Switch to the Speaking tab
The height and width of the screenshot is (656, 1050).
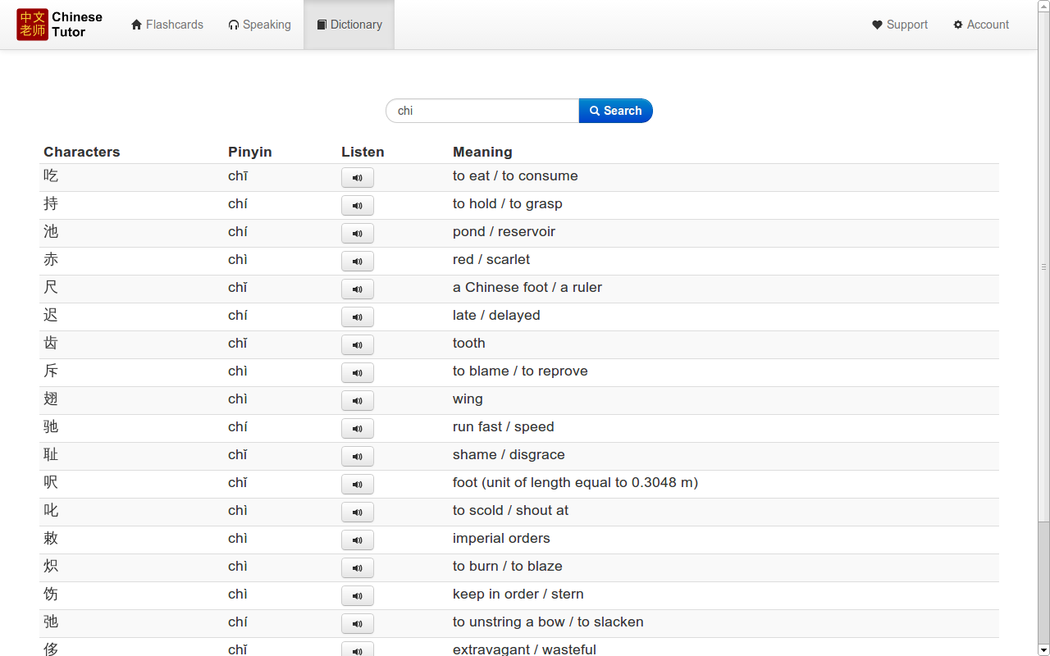click(x=259, y=25)
